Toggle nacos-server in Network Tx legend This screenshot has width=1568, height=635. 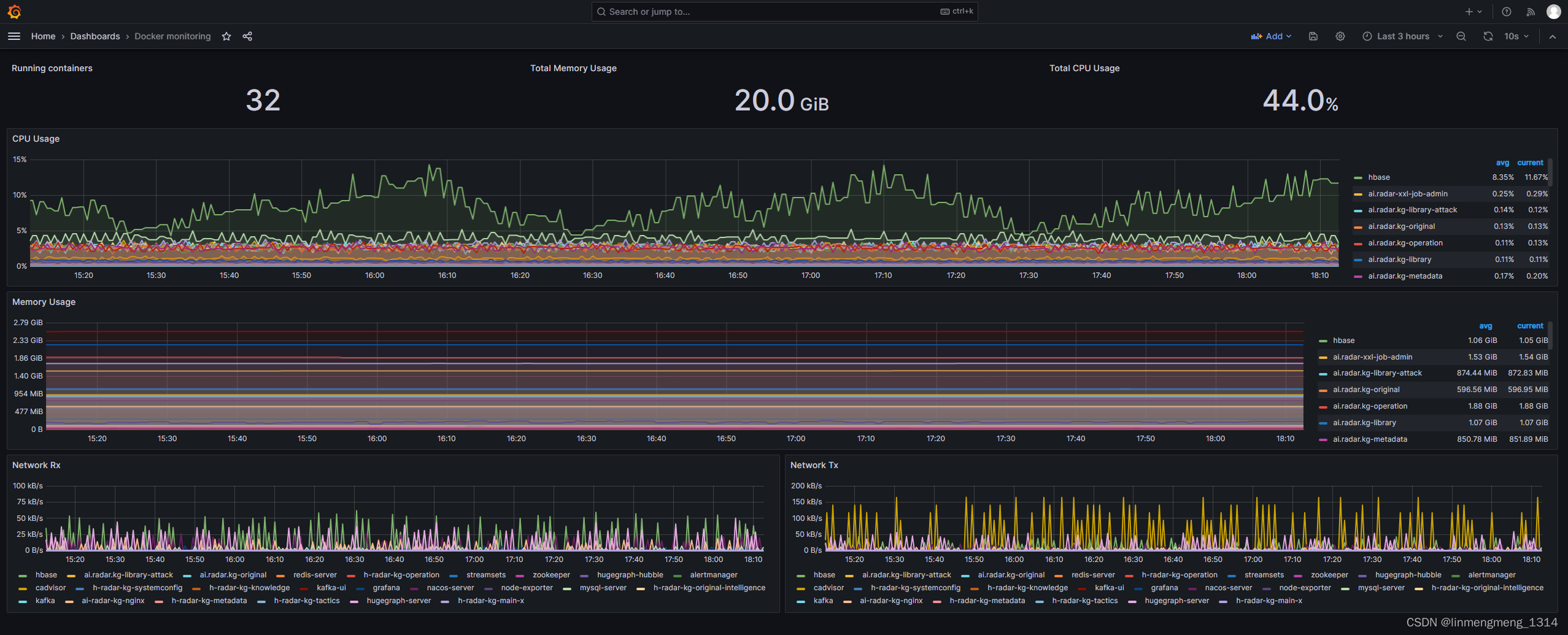point(1228,588)
